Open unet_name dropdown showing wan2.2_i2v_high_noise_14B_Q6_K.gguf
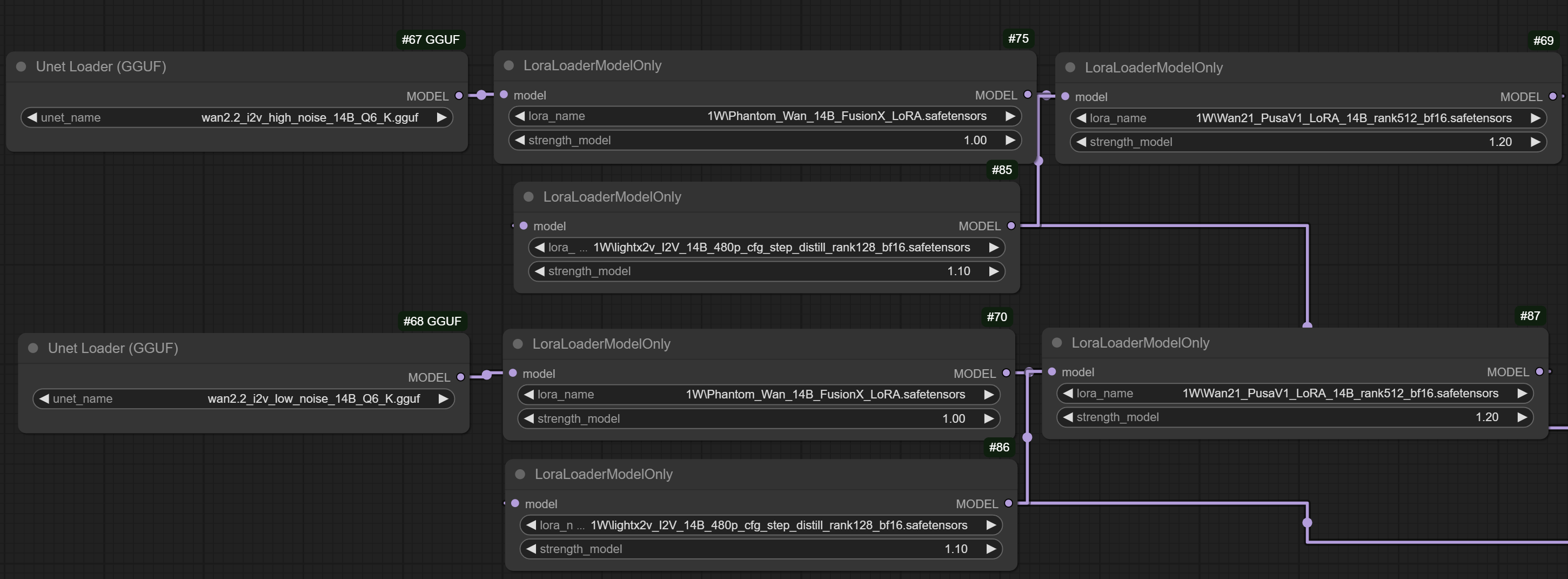Viewport: 1568px width, 579px height. pyautogui.click(x=237, y=117)
